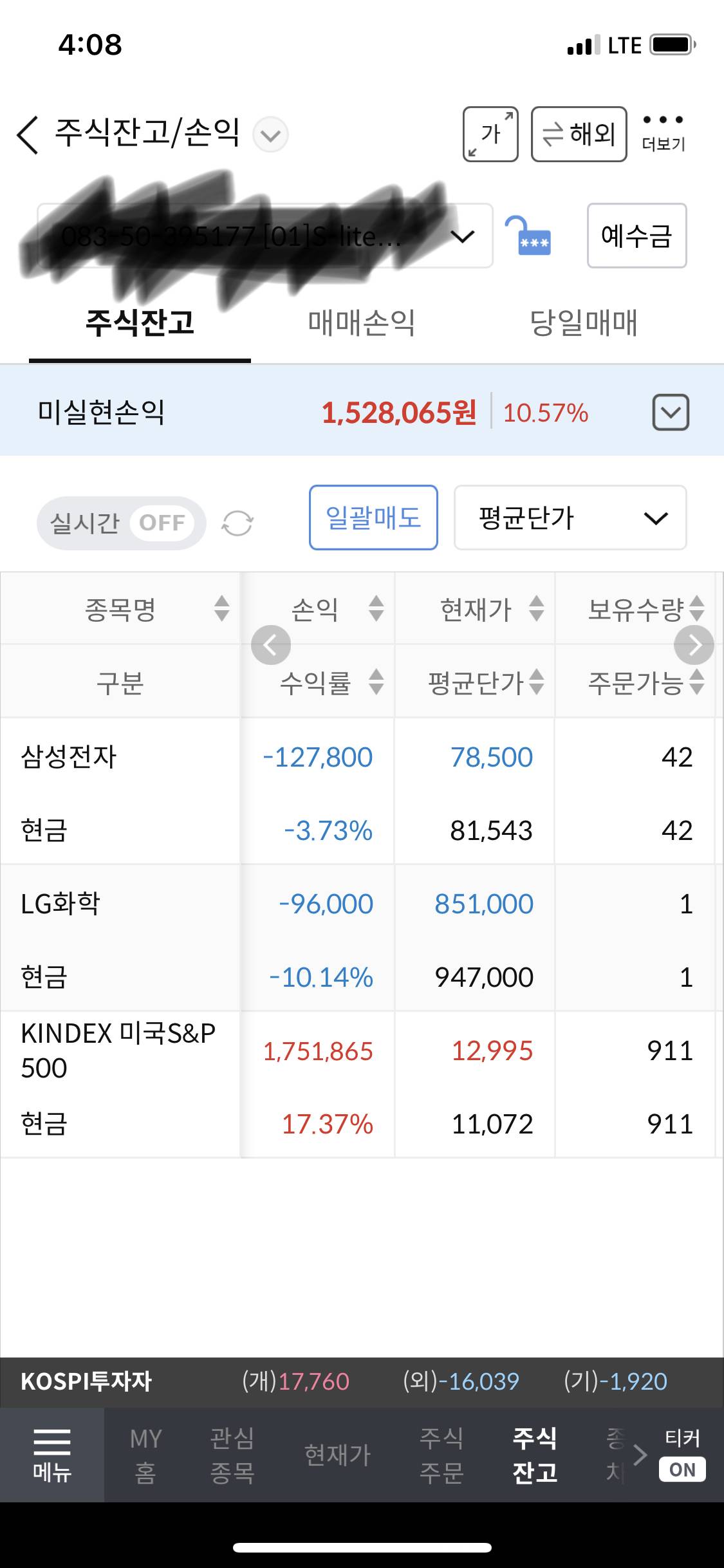This screenshot has height=1568, width=724.
Task: Open the 더보기 three-dot menu
Action: (x=663, y=132)
